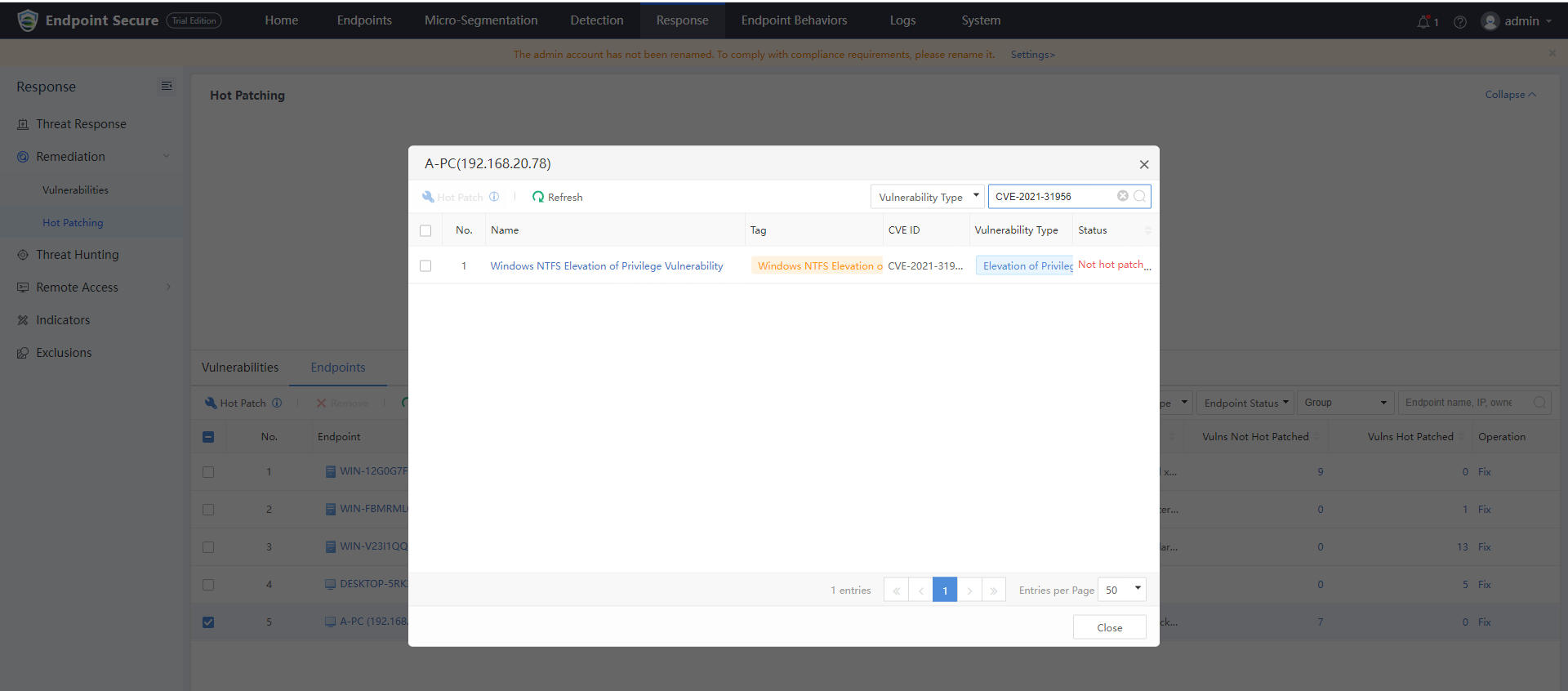The height and width of the screenshot is (691, 1568).
Task: Click the Refresh icon in the dialog
Action: [x=538, y=197]
